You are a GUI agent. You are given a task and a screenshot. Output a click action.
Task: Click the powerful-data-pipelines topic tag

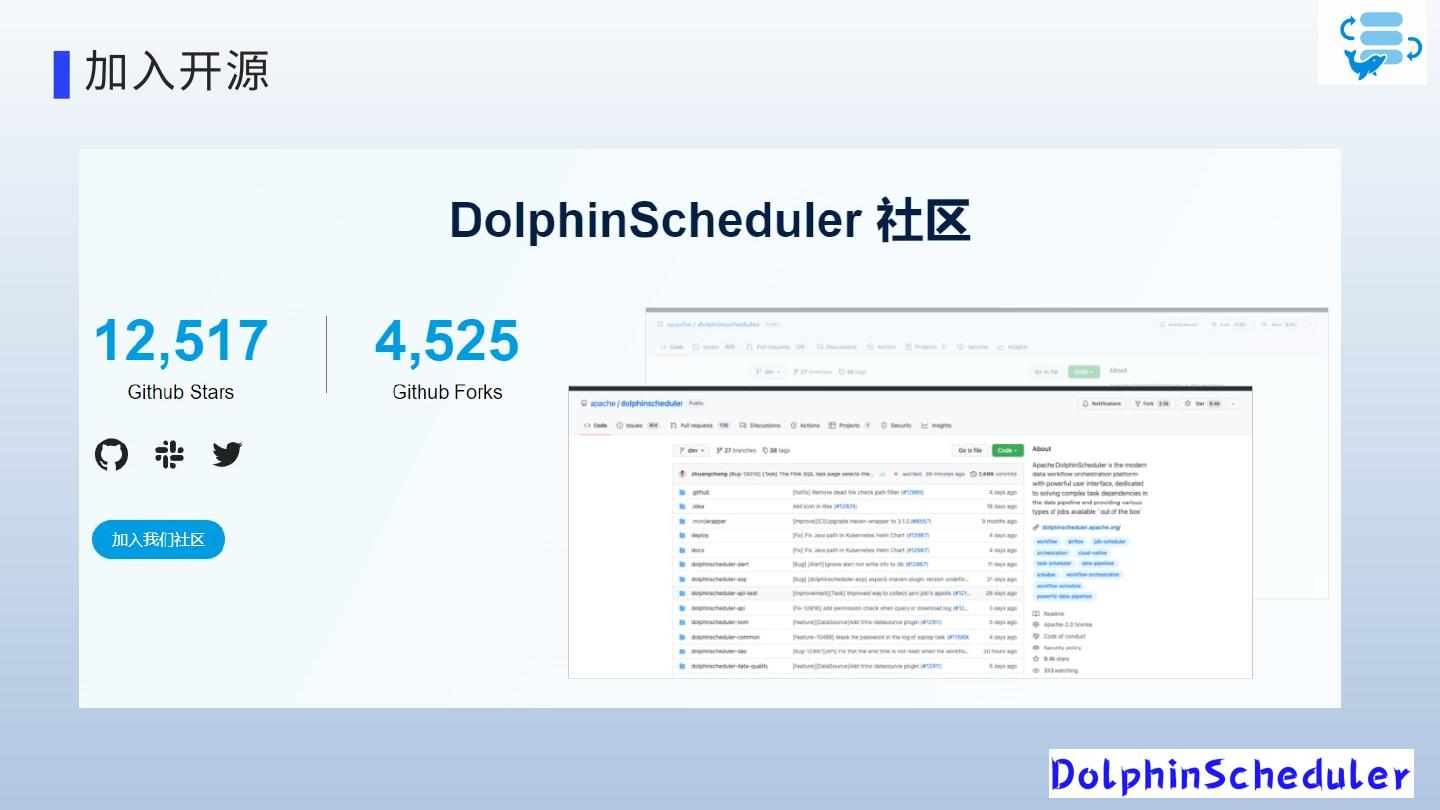pyautogui.click(x=1064, y=597)
